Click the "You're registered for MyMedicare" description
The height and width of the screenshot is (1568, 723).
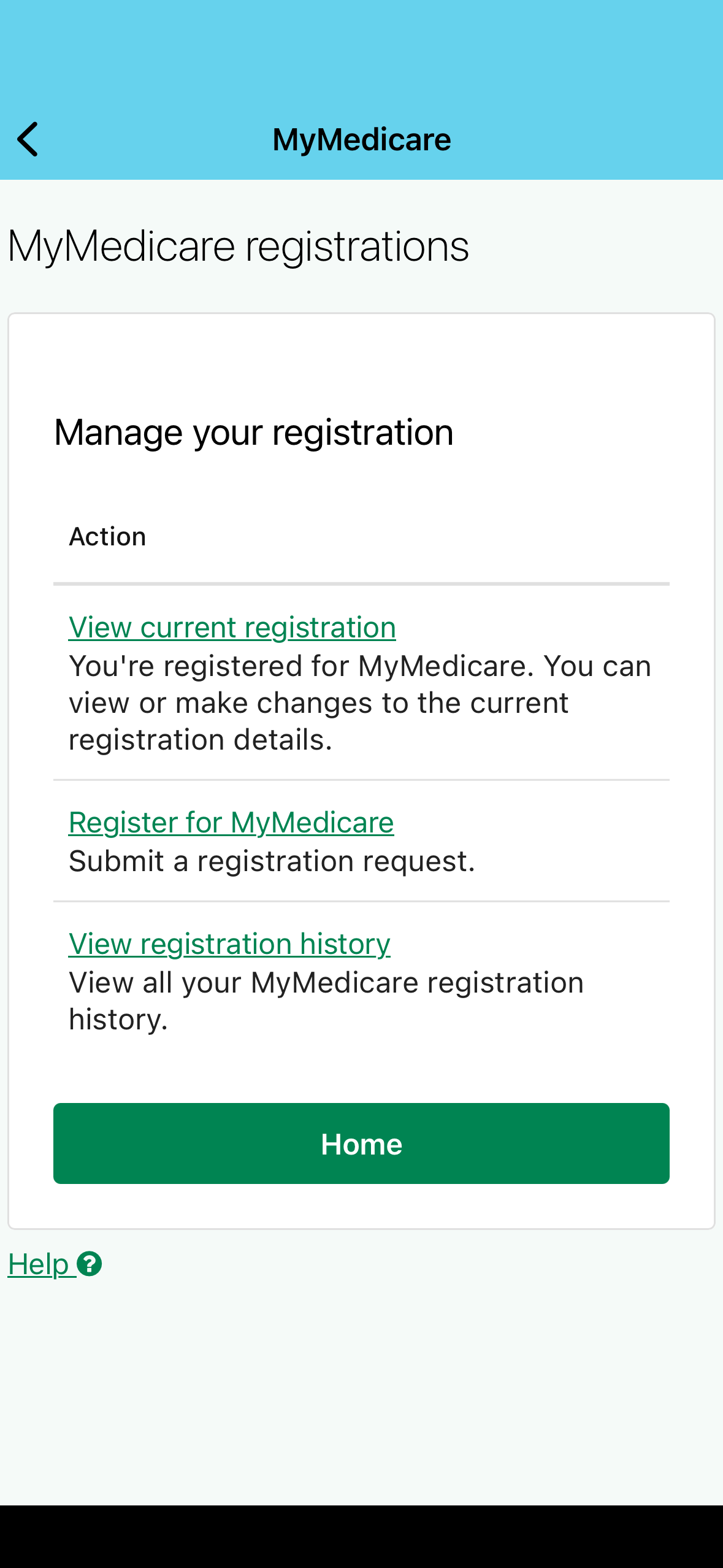pyautogui.click(x=359, y=666)
